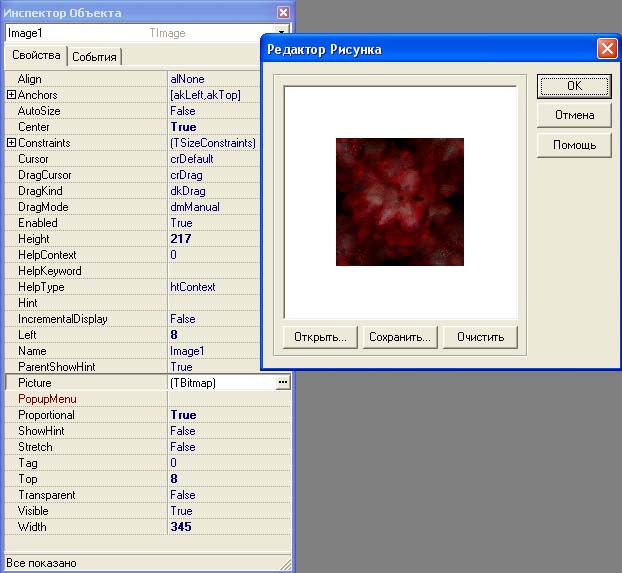Viewport: 622px width, 573px height.
Task: Confirm the picture with OK
Action: (x=574, y=86)
